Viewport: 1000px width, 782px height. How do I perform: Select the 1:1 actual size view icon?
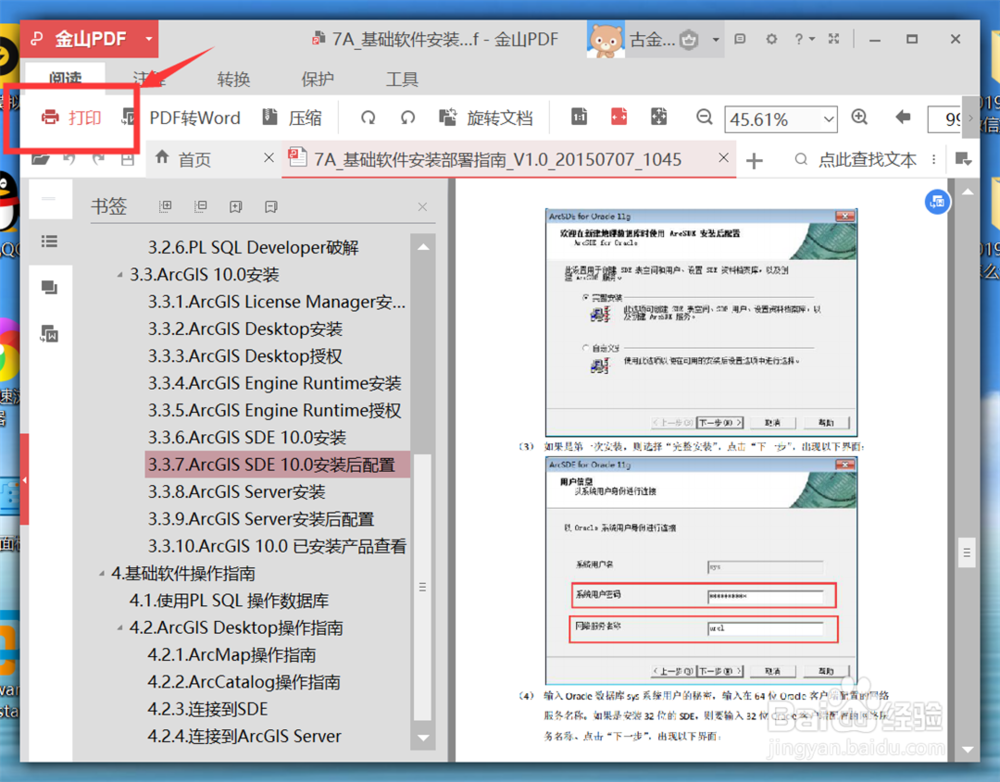point(579,116)
